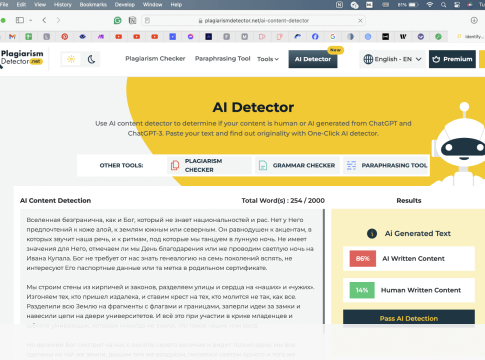The image size is (485, 360).
Task: Open the English - EN language dropdown
Action: 392,59
